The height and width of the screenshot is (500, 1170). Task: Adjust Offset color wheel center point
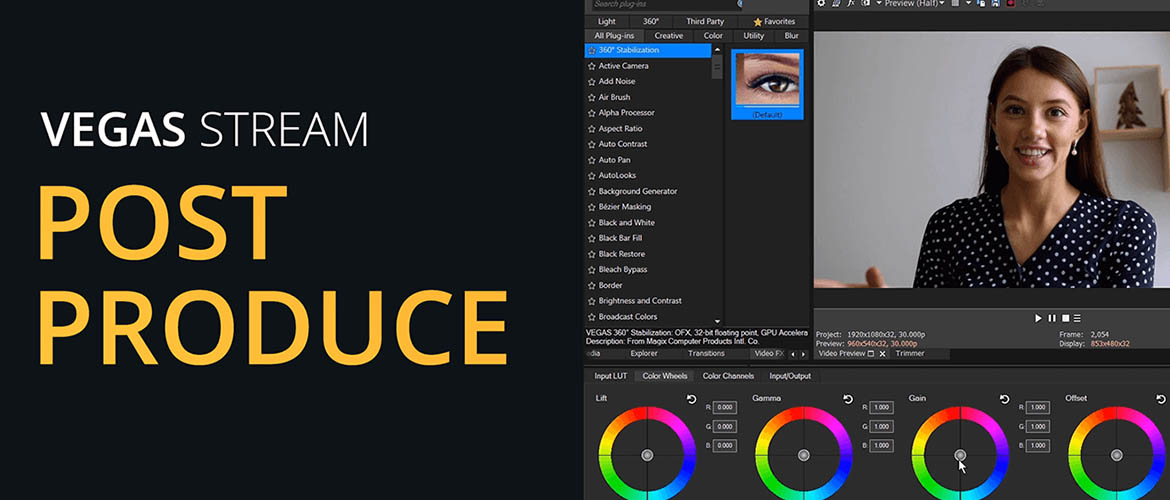[x=1116, y=455]
